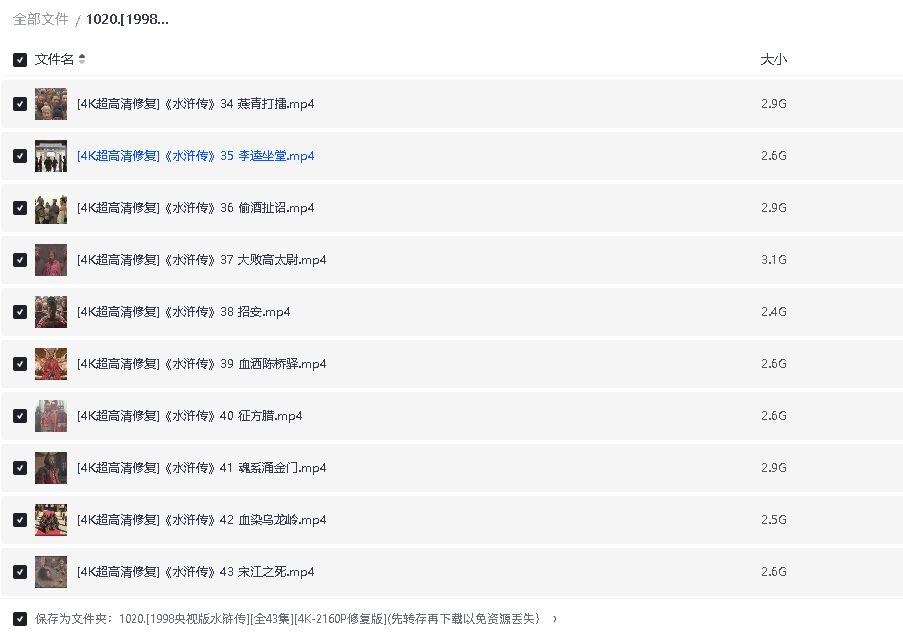Open file 40 征方腊.mp4
The width and height of the screenshot is (903, 634).
pos(189,416)
